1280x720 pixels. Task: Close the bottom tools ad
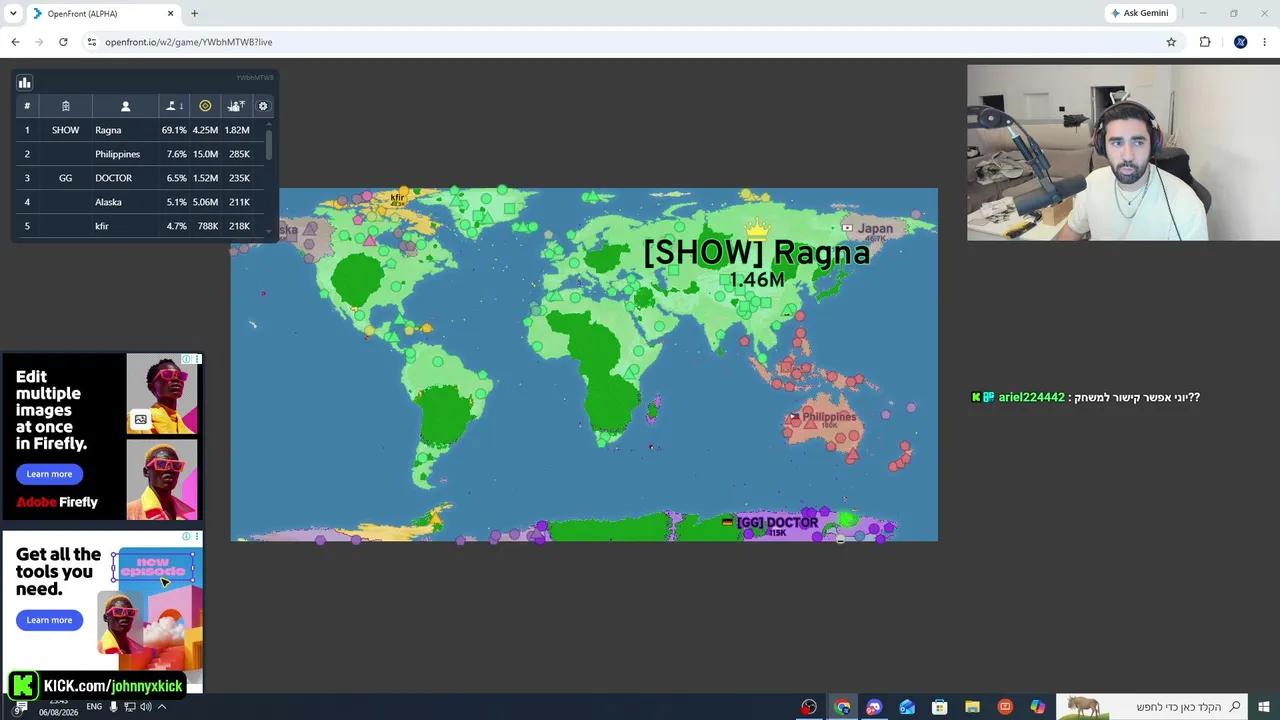tap(197, 537)
